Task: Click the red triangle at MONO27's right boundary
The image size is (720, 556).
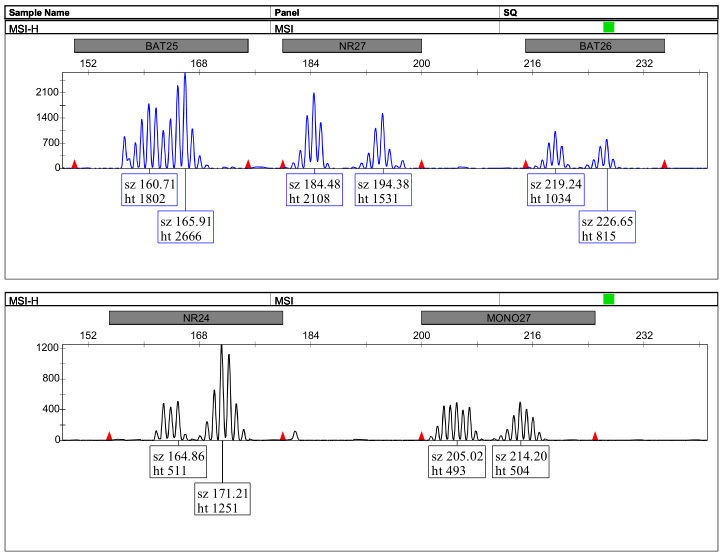Action: coord(595,436)
